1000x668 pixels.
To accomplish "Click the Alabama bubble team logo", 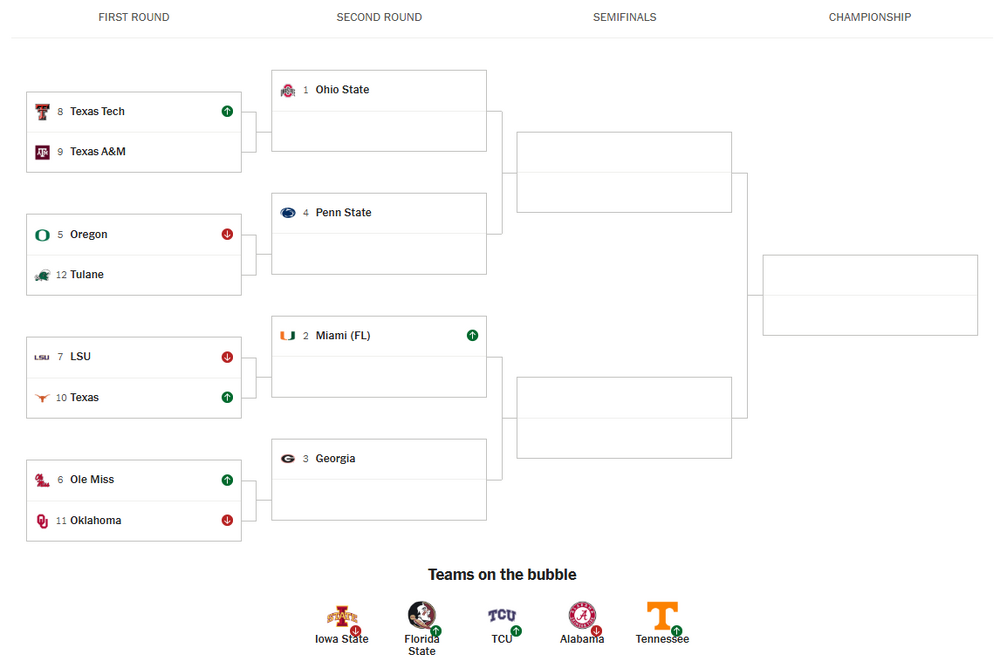I will click(x=581, y=615).
